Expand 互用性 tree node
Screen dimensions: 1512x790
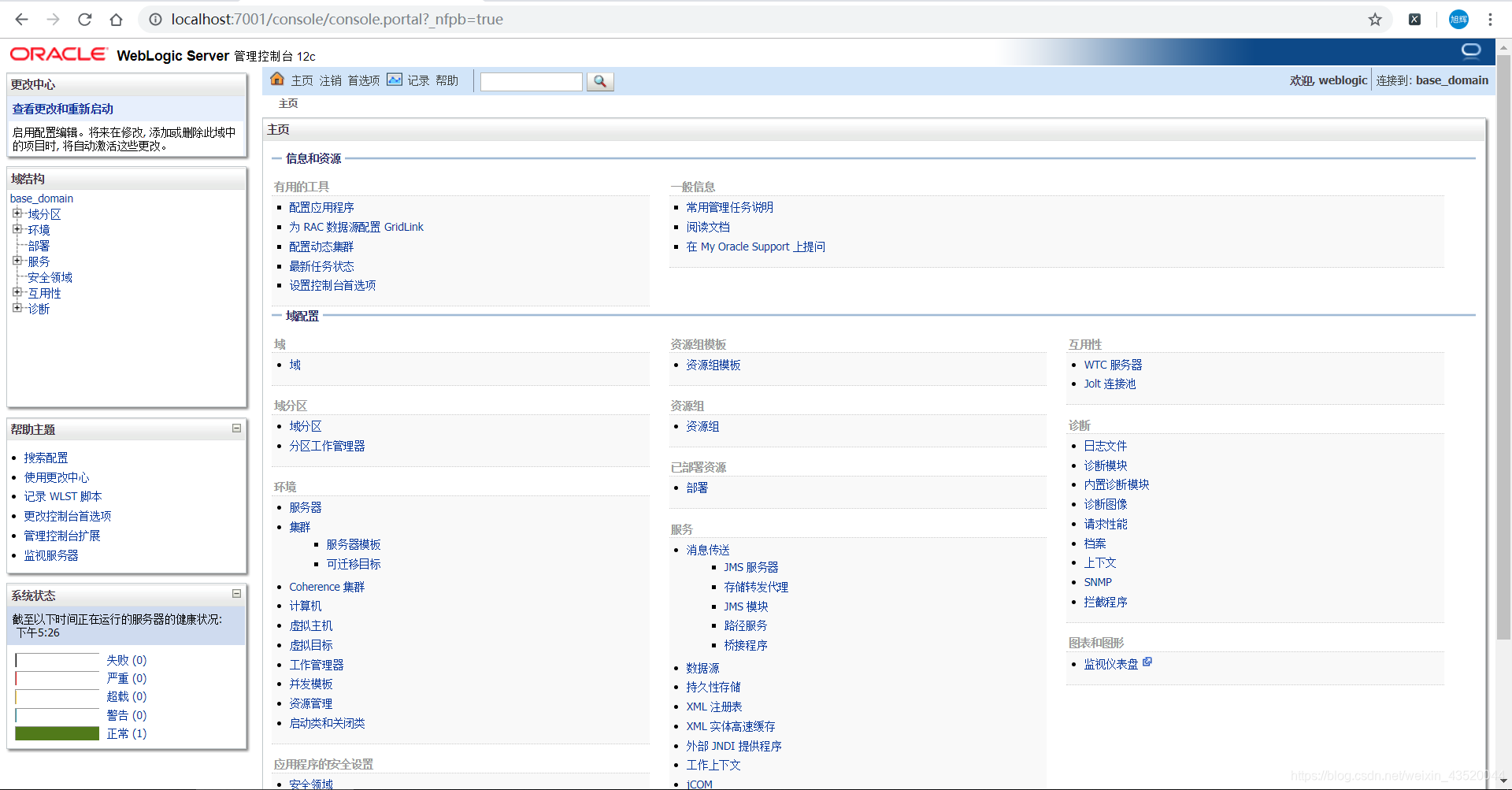pyautogui.click(x=17, y=292)
